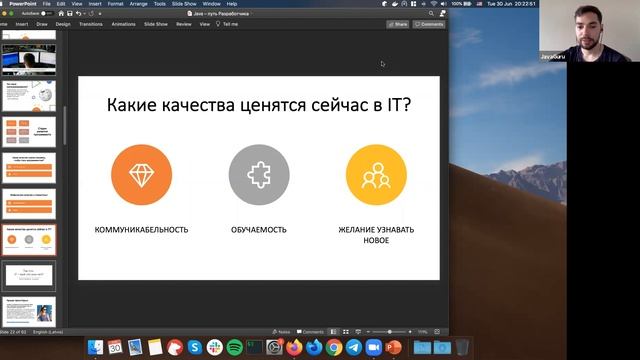Select slide thumbnail with person at monitors

[x=29, y=60]
